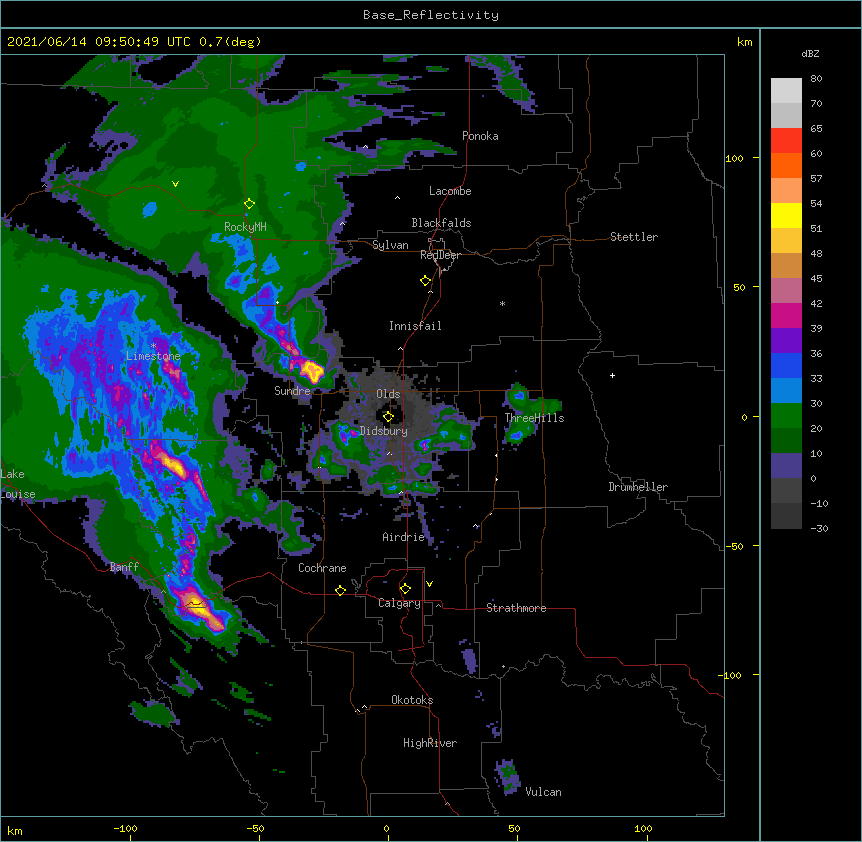The height and width of the screenshot is (842, 862).
Task: Click the Sundre label
Action: tap(292, 391)
